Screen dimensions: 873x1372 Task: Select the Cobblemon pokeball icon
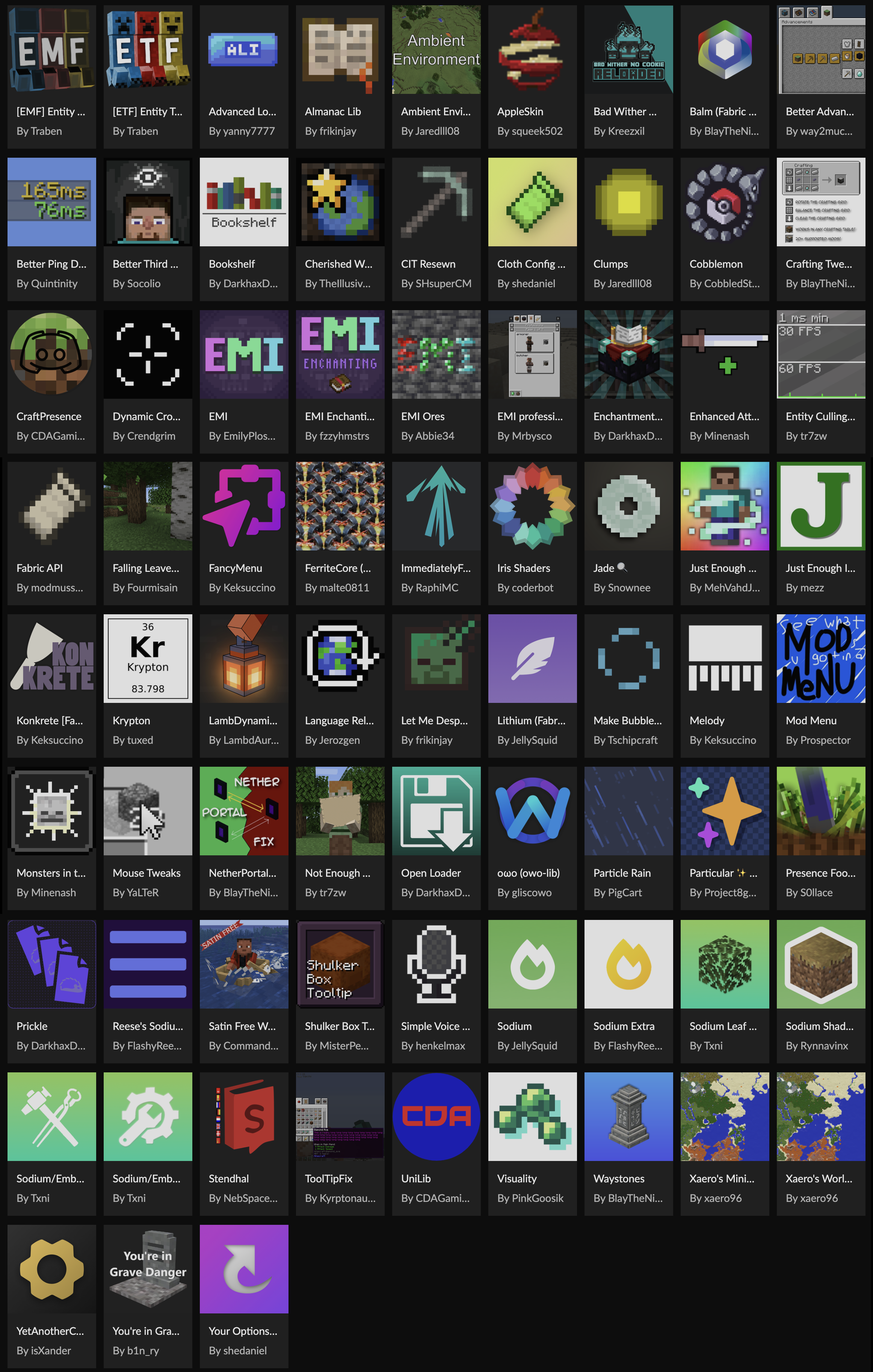[x=724, y=202]
